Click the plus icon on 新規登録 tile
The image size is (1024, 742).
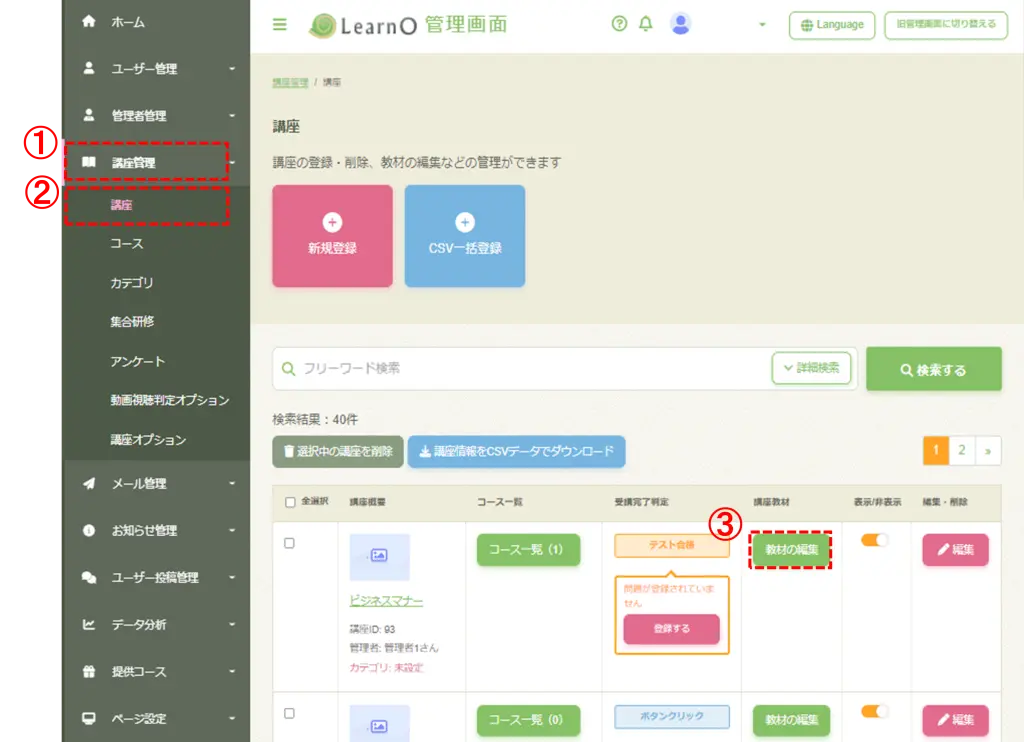point(332,222)
